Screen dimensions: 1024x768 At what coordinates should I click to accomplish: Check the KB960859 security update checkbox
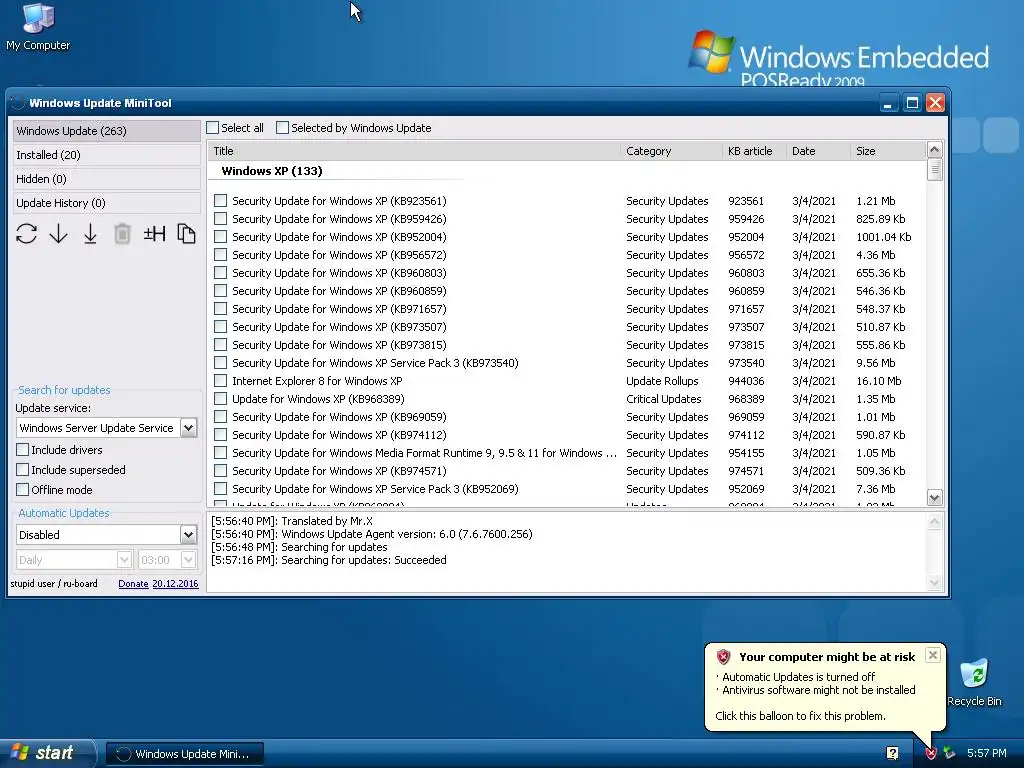[221, 291]
